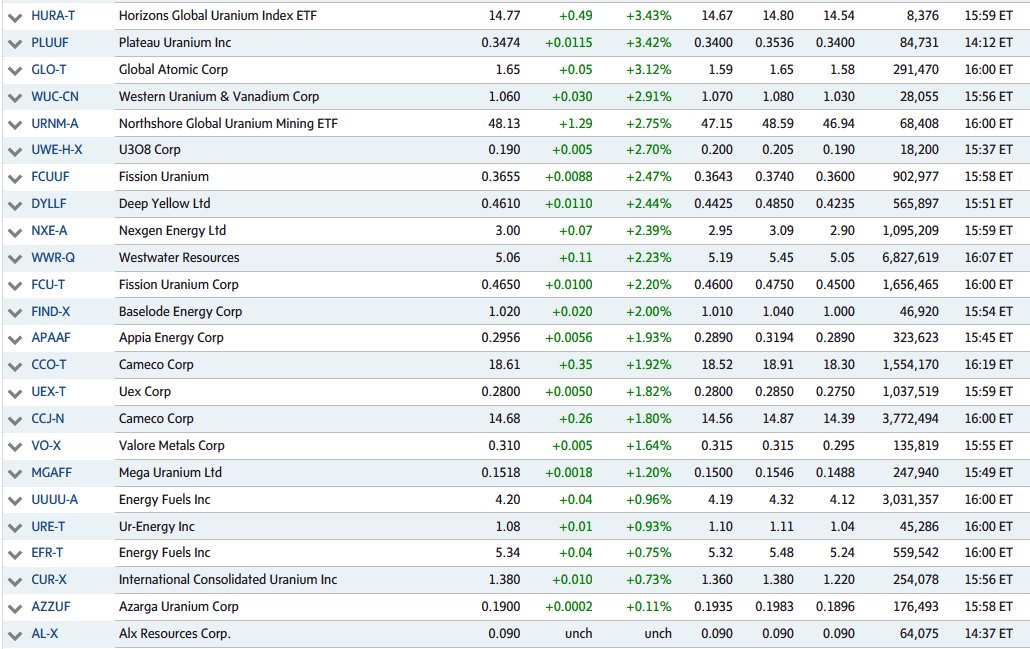The width and height of the screenshot is (1030, 649).
Task: Open the FCUUF ticker link
Action: (50, 177)
